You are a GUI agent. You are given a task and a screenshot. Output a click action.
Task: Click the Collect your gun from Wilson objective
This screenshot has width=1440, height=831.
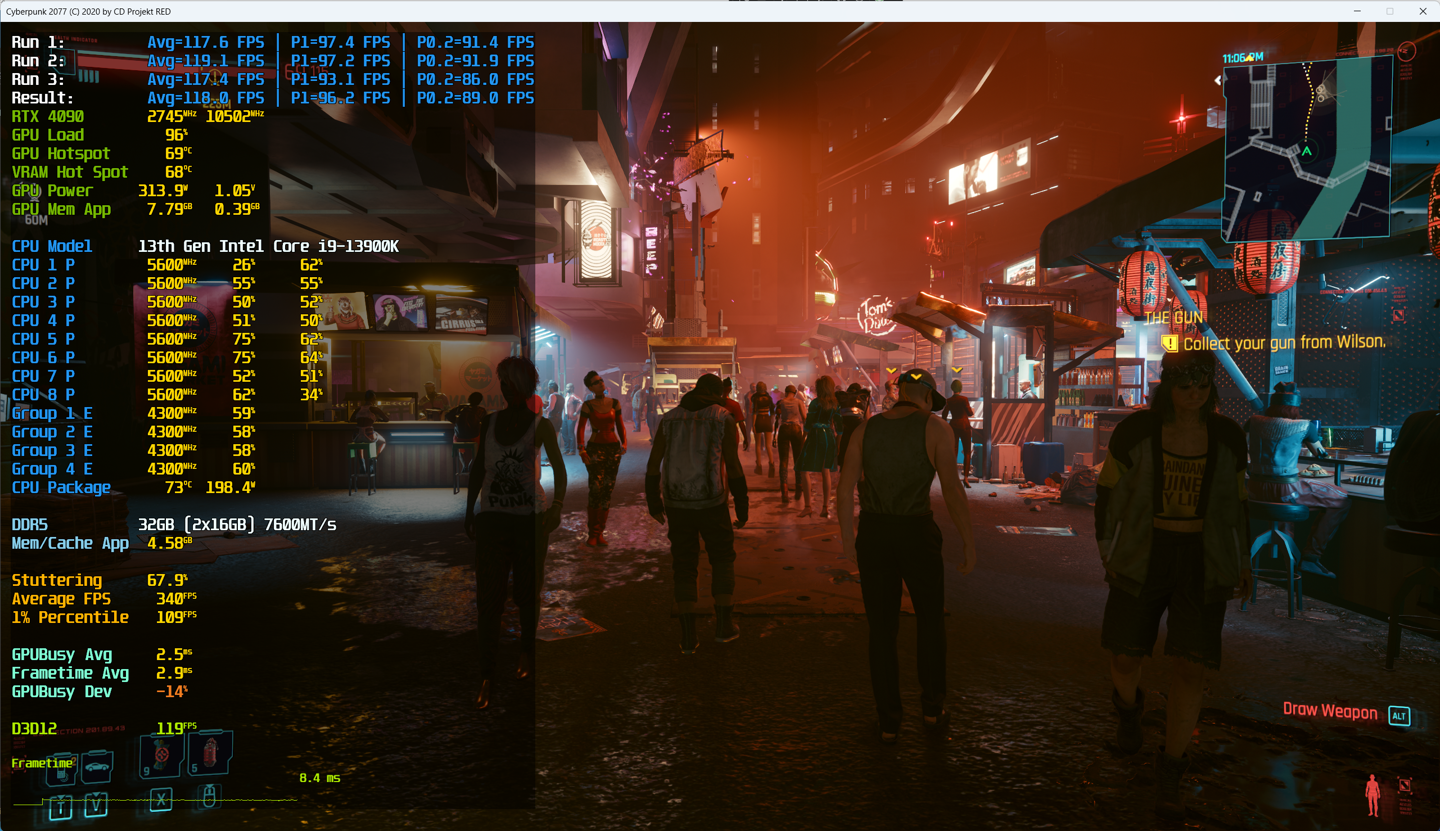pos(1284,343)
